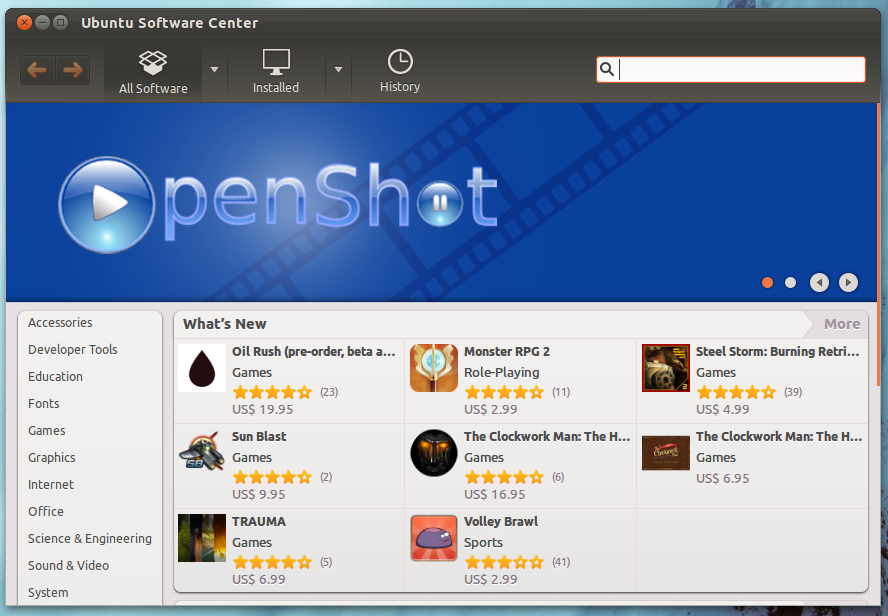Expand the Installed dropdown arrow

point(338,70)
